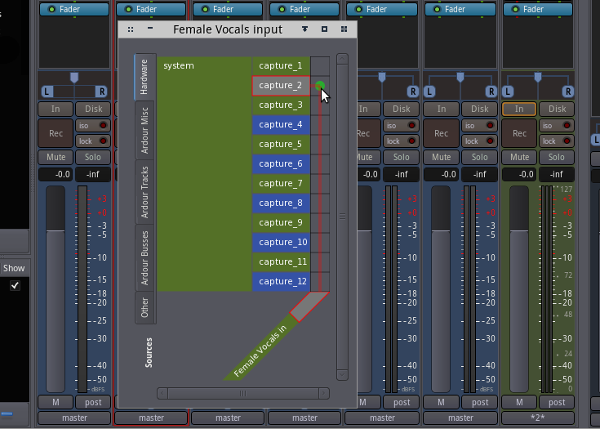Enable iso on the *2* strip
The height and width of the screenshot is (429, 600).
(556, 126)
